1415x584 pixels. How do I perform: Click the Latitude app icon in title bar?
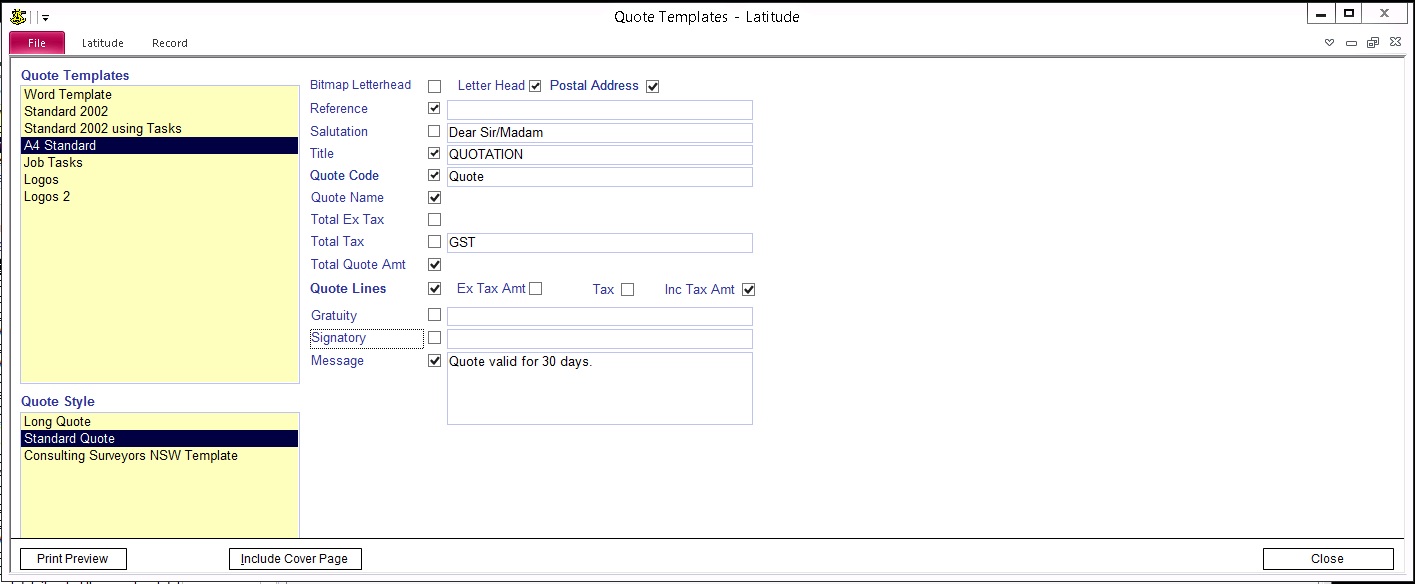(x=18, y=16)
